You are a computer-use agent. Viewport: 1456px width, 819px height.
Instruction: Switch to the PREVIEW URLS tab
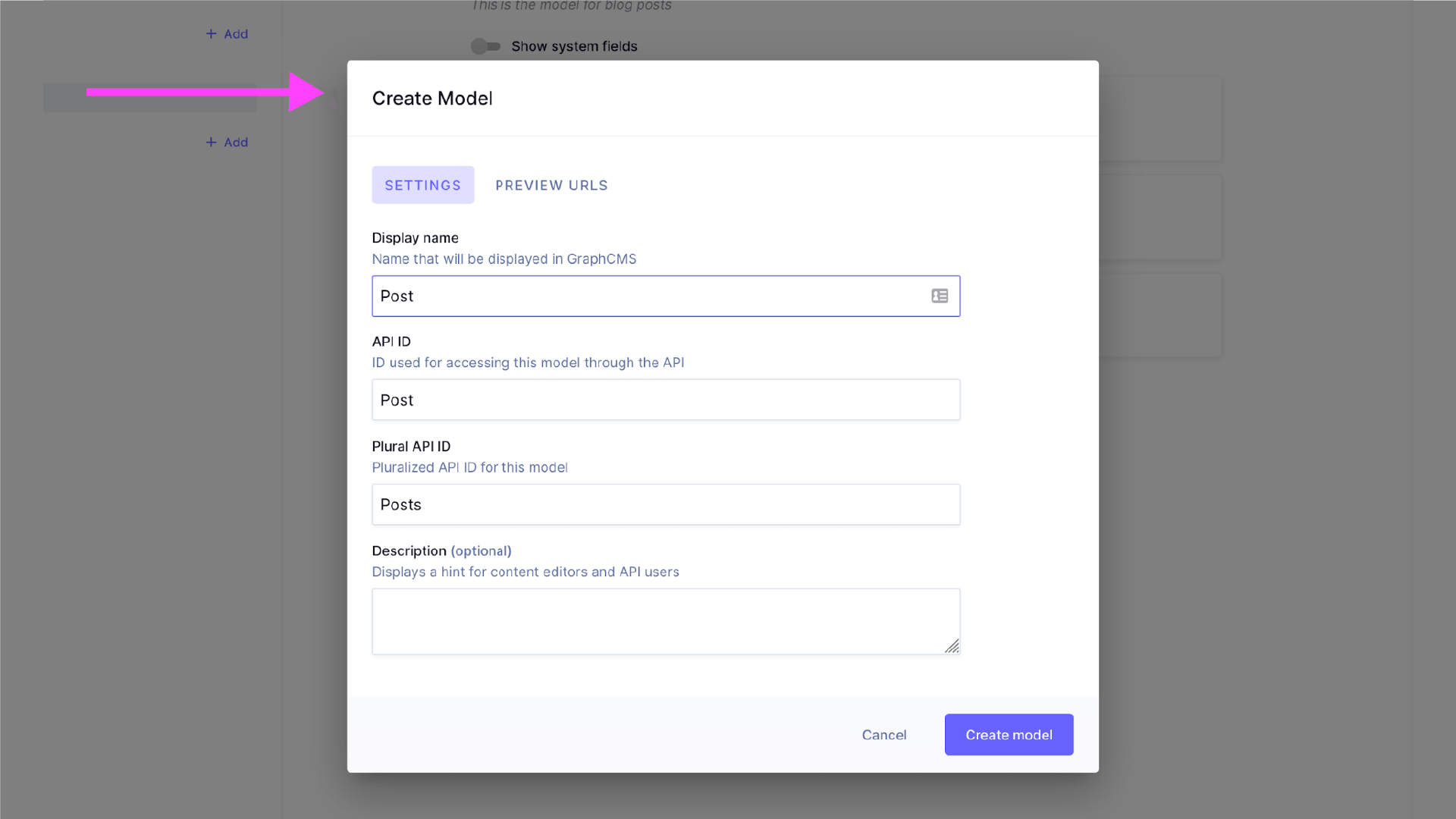point(551,184)
